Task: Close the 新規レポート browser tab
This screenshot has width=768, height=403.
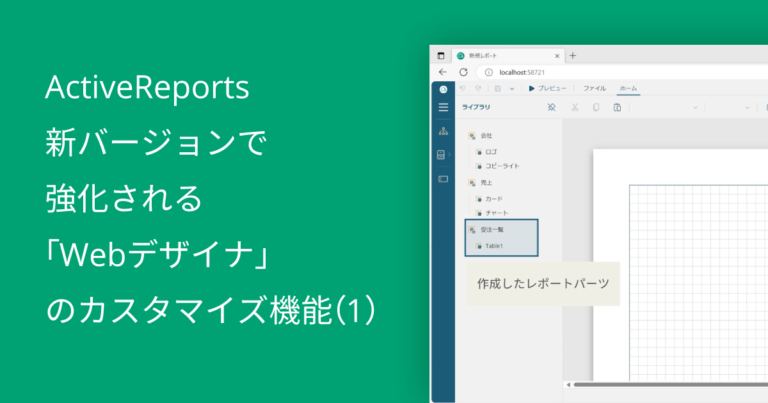Action: [557, 56]
